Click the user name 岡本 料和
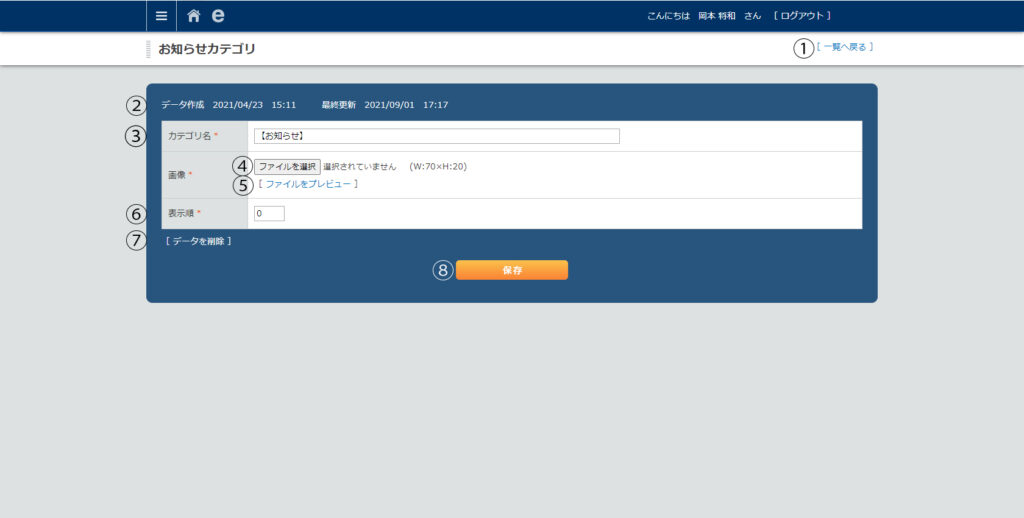Screen dimensions: 1024x518 point(718,16)
